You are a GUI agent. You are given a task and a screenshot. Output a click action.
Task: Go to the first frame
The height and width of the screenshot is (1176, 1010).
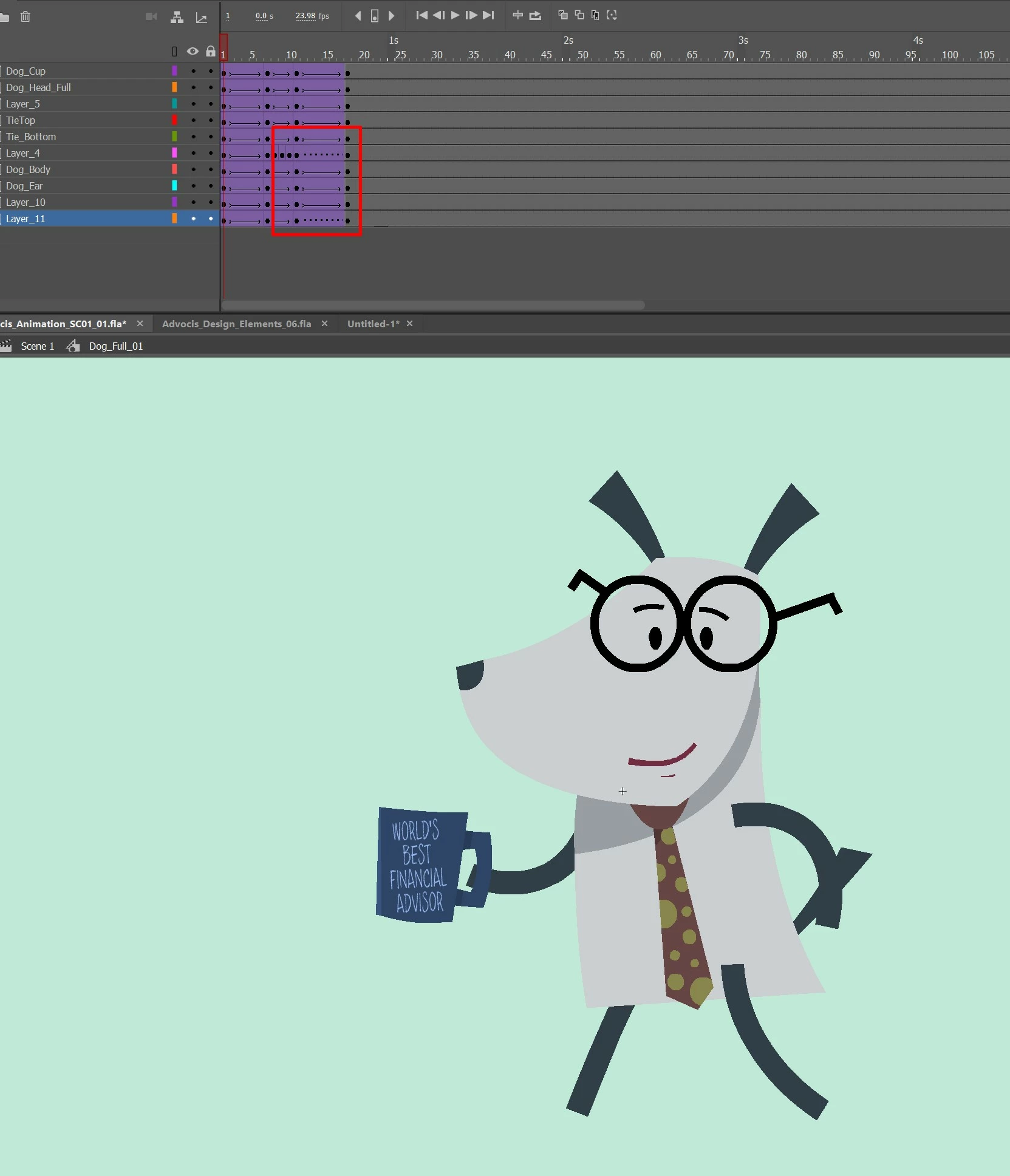point(421,15)
